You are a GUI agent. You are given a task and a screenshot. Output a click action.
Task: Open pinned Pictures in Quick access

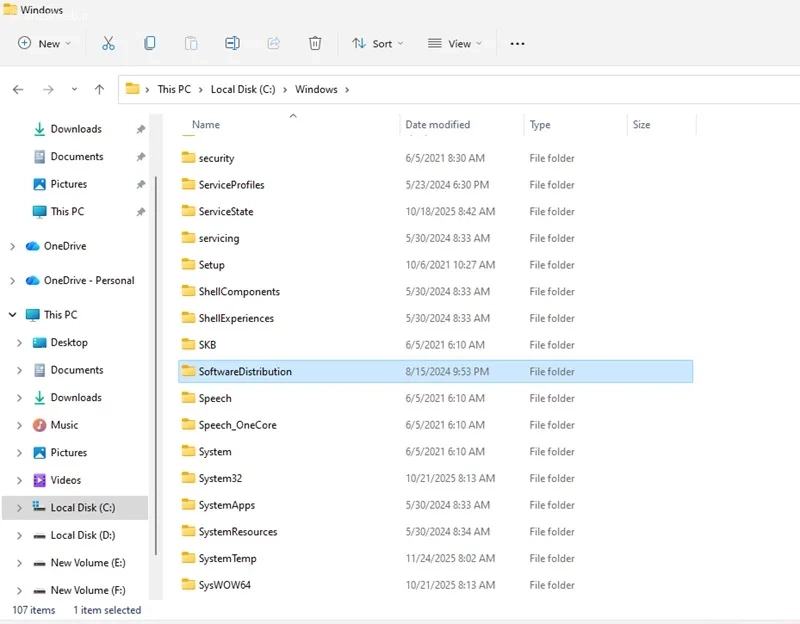(69, 184)
